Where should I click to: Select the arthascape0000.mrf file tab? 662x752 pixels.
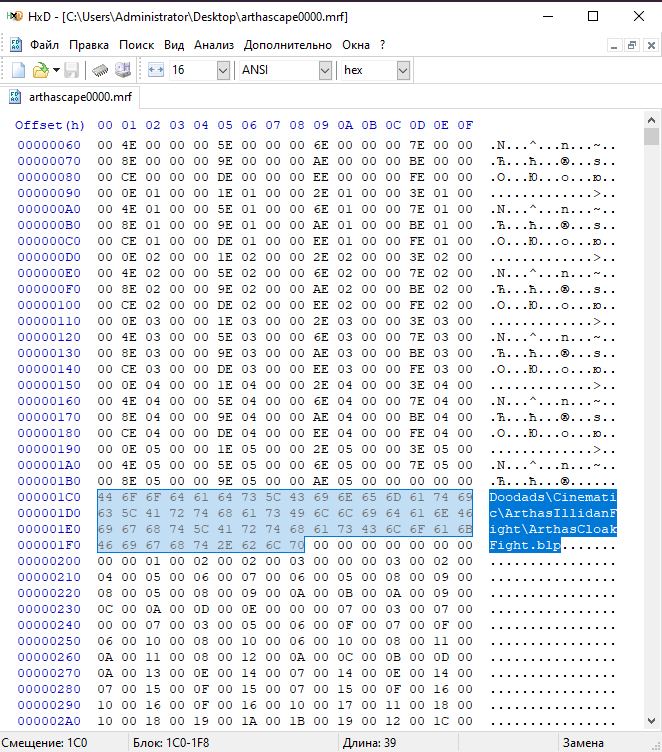click(x=71, y=97)
